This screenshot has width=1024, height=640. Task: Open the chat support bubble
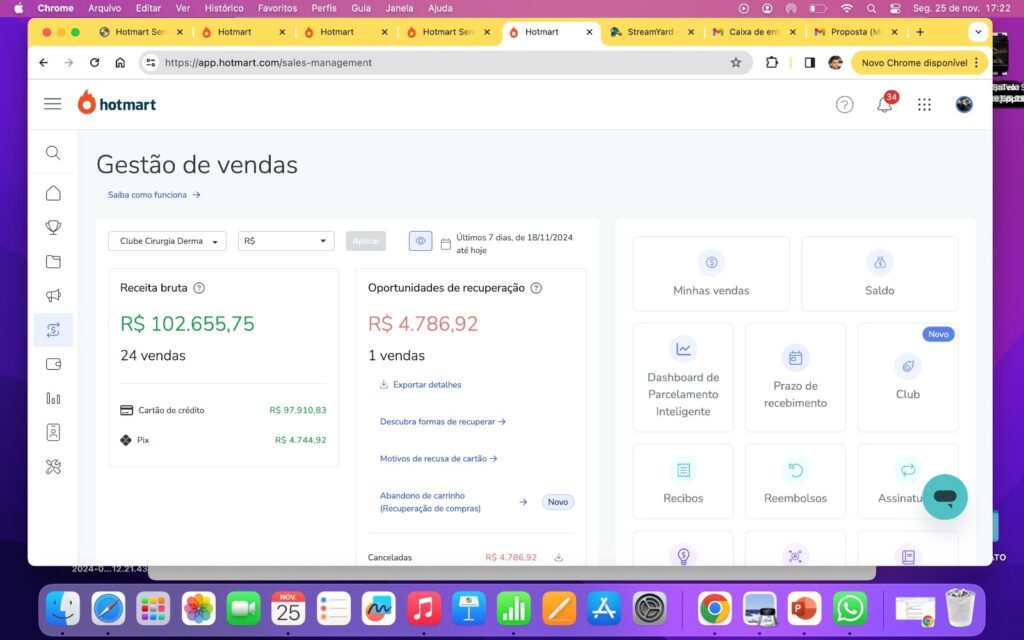pyautogui.click(x=944, y=497)
